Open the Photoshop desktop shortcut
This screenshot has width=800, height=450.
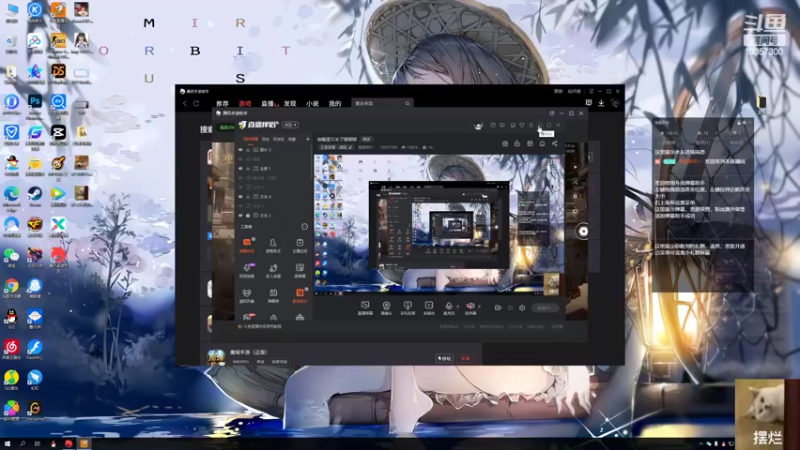tap(35, 105)
